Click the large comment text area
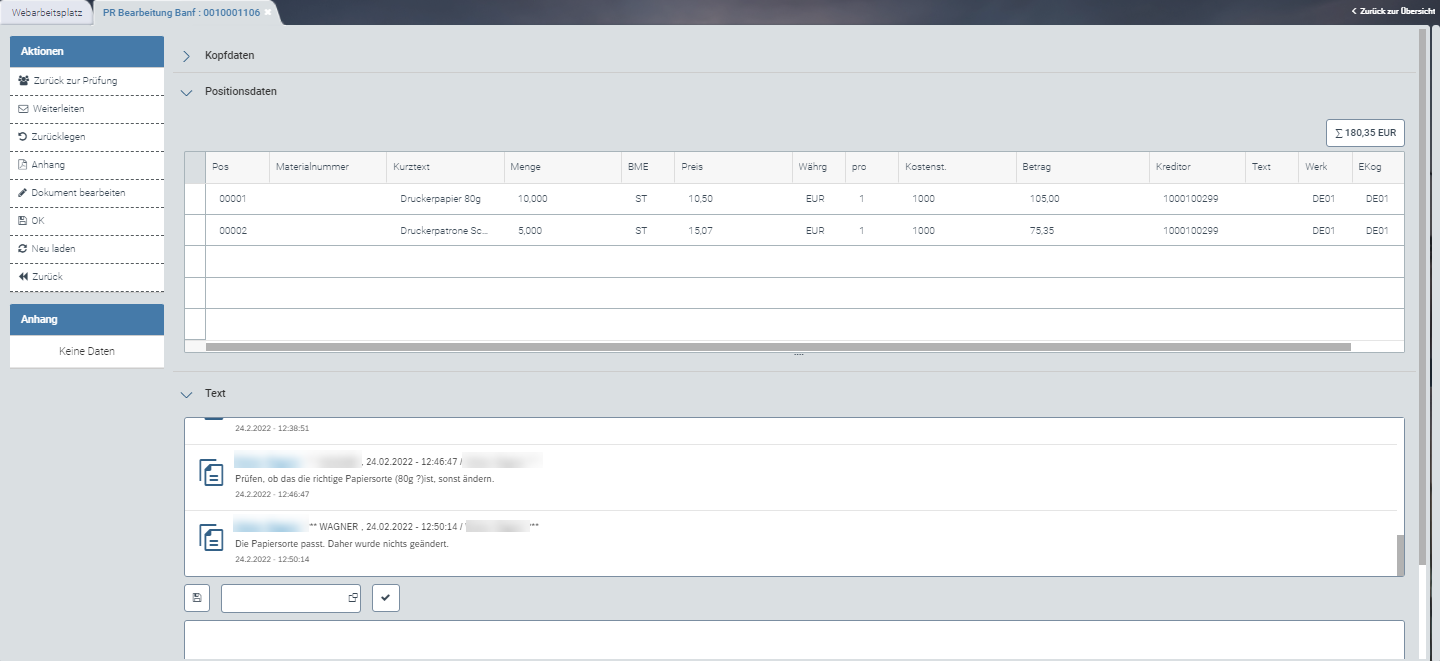 [x=793, y=639]
